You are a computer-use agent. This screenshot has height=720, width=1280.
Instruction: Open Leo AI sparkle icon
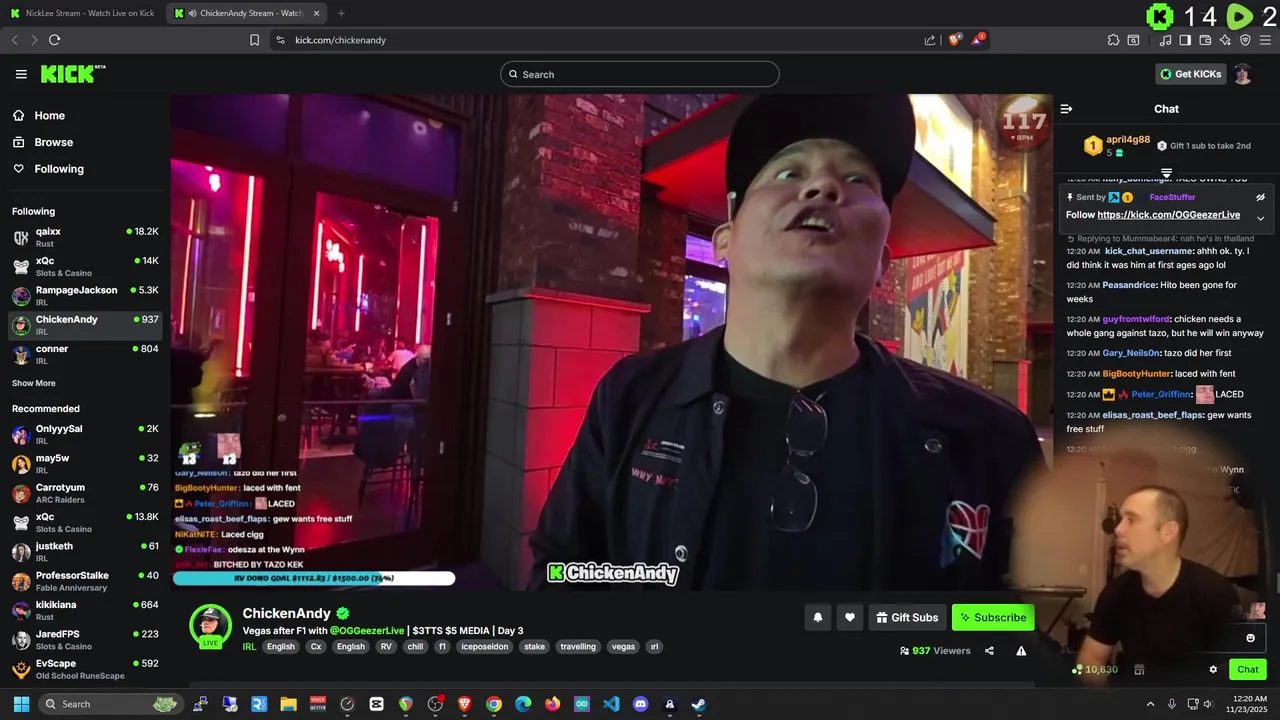coord(1225,40)
